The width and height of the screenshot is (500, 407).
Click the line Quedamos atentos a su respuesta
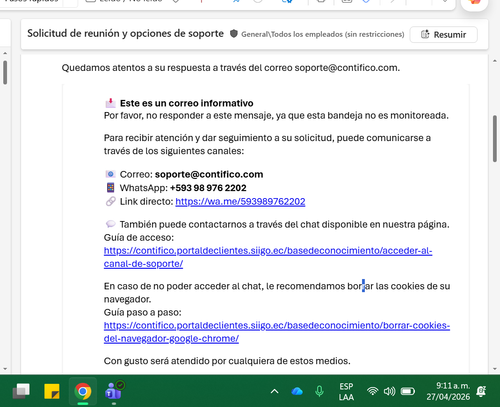(x=231, y=68)
